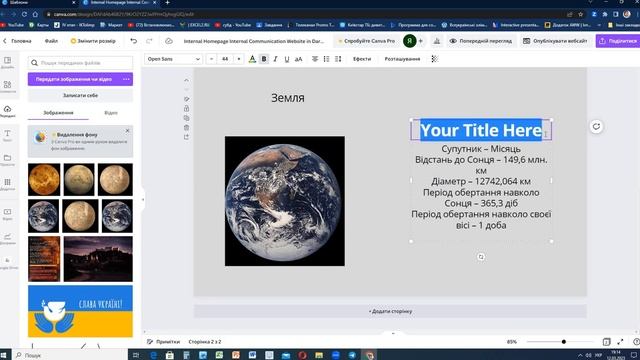Switch to the Зображення tab
This screenshot has width=640, height=360.
58,113
